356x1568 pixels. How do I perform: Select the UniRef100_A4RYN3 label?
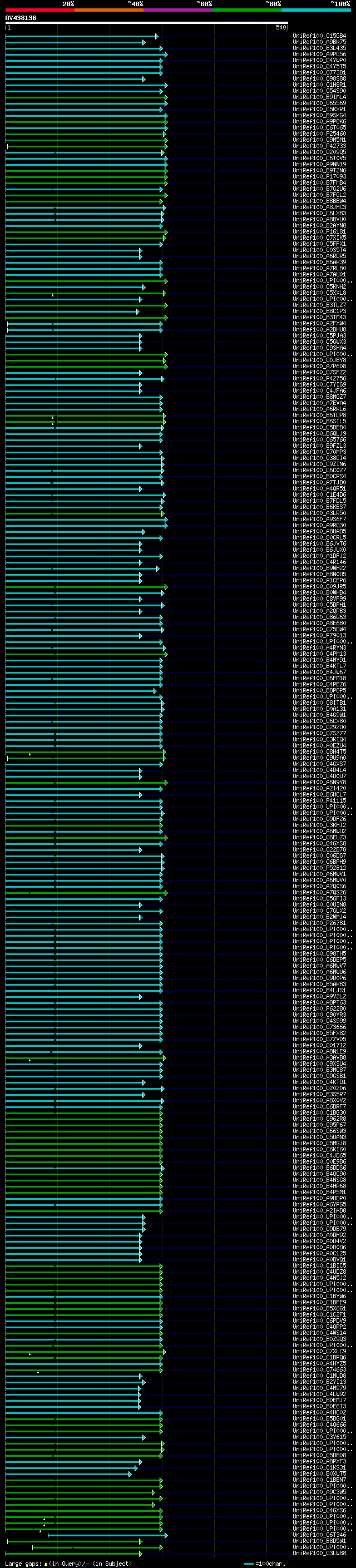(319, 647)
